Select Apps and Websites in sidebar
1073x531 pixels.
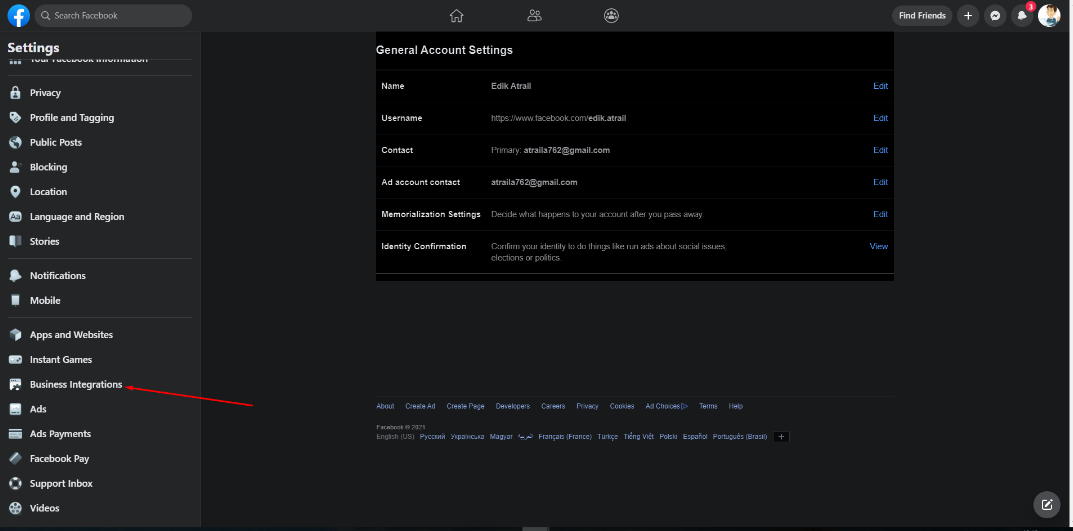coord(71,335)
